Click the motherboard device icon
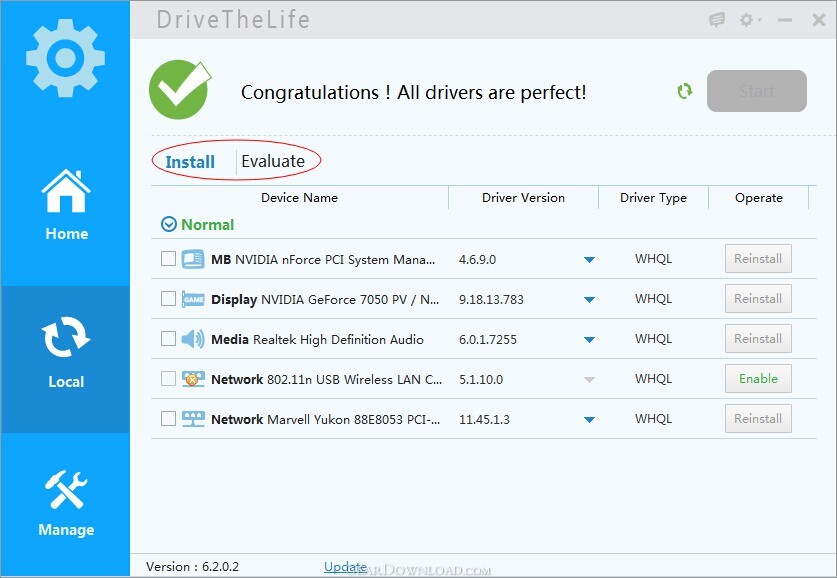The height and width of the screenshot is (578, 837). coord(192,259)
